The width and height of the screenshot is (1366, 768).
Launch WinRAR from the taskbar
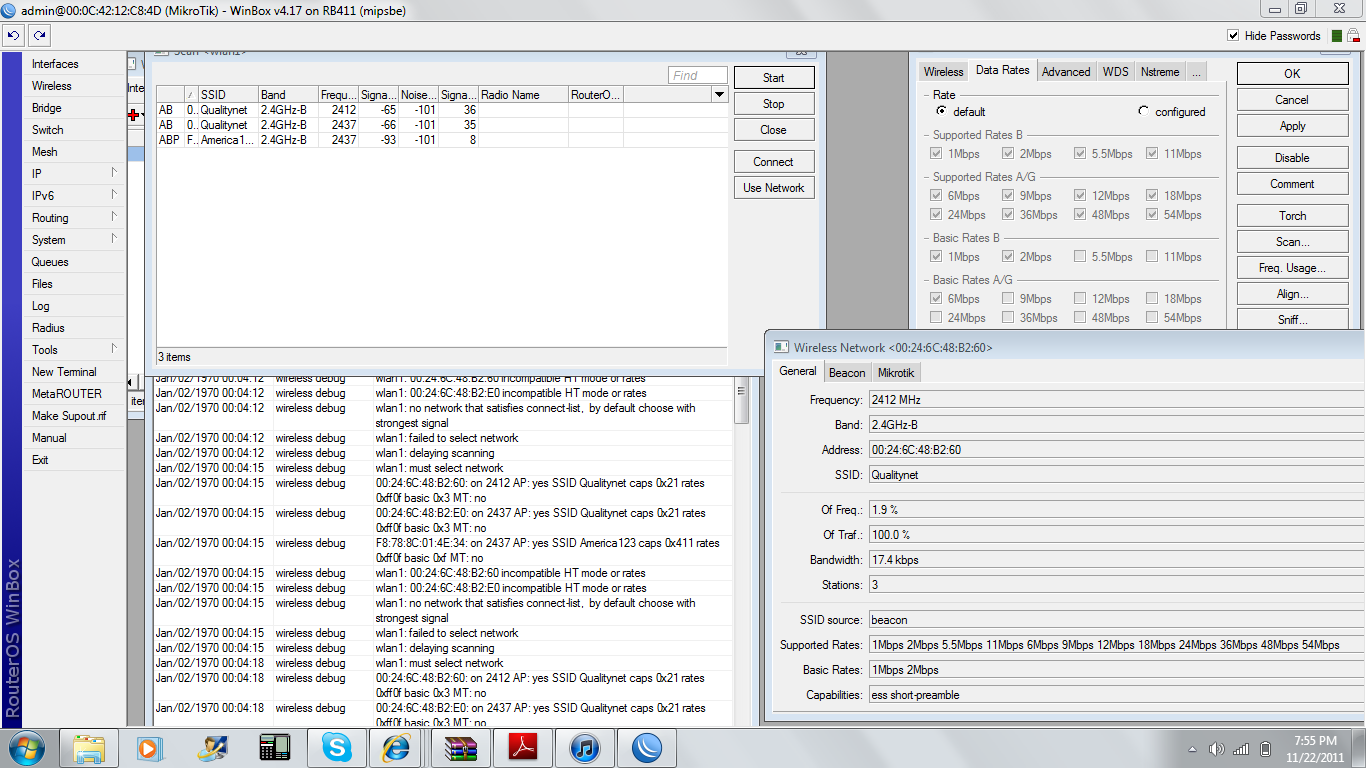coord(460,748)
